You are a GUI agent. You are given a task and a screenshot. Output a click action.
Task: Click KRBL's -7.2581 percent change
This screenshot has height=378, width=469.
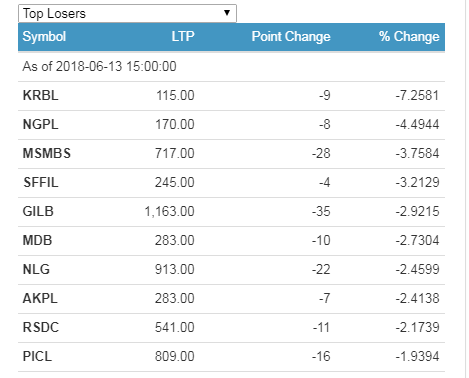pyautogui.click(x=417, y=96)
